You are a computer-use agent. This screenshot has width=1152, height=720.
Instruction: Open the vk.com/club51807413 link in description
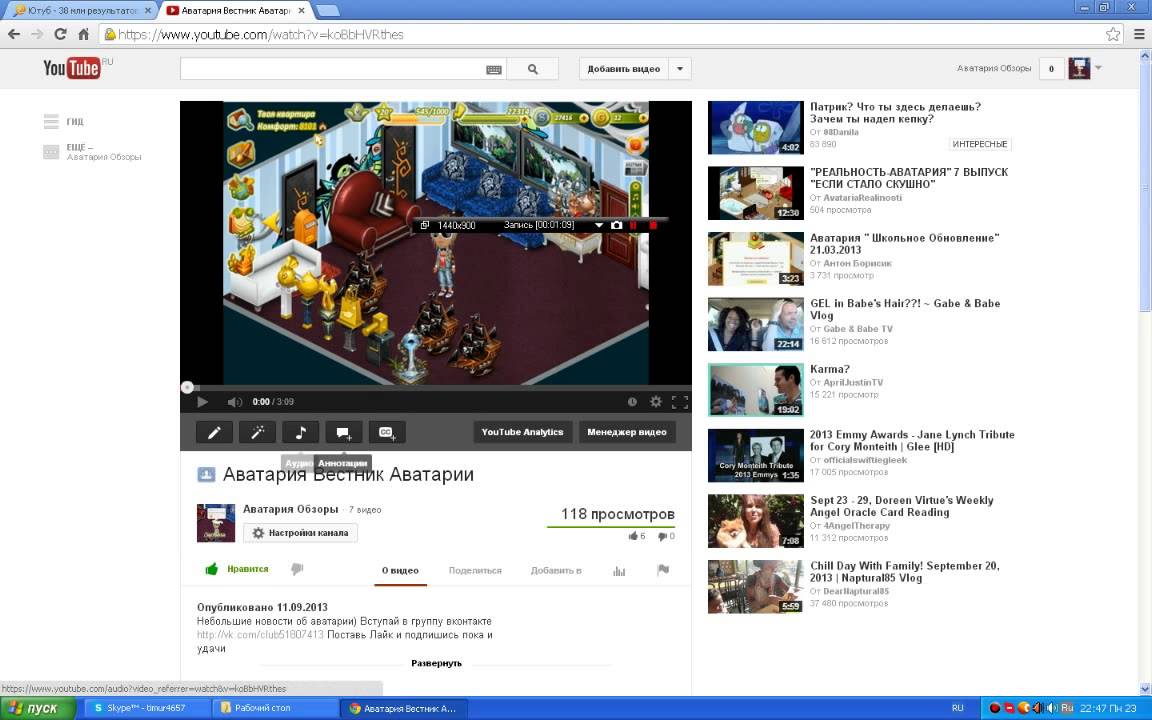pyautogui.click(x=260, y=635)
